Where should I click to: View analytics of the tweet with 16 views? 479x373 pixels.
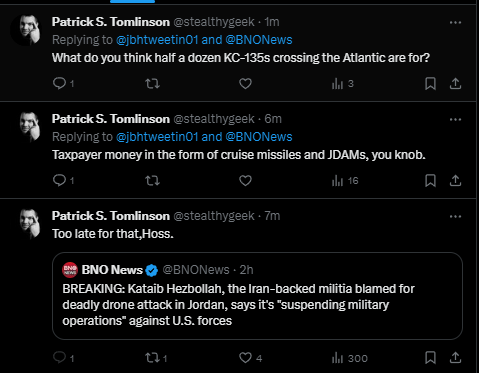[345, 181]
